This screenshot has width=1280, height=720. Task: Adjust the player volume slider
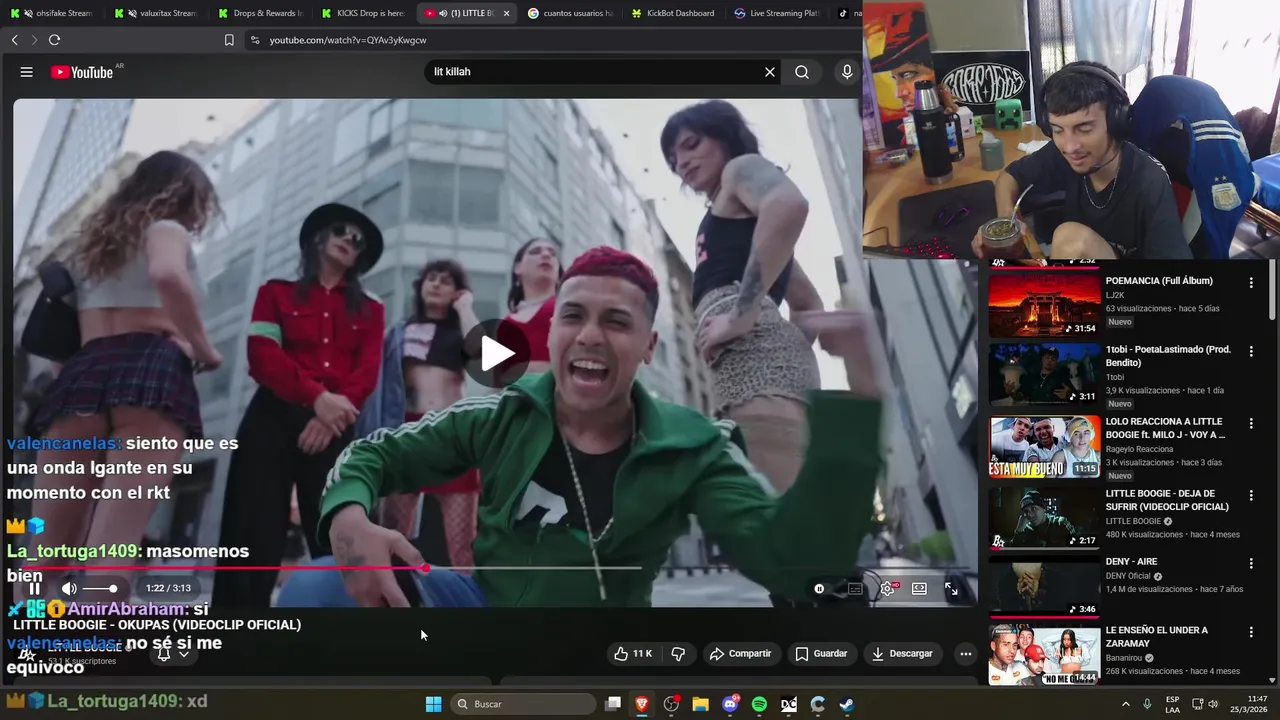click(x=99, y=588)
